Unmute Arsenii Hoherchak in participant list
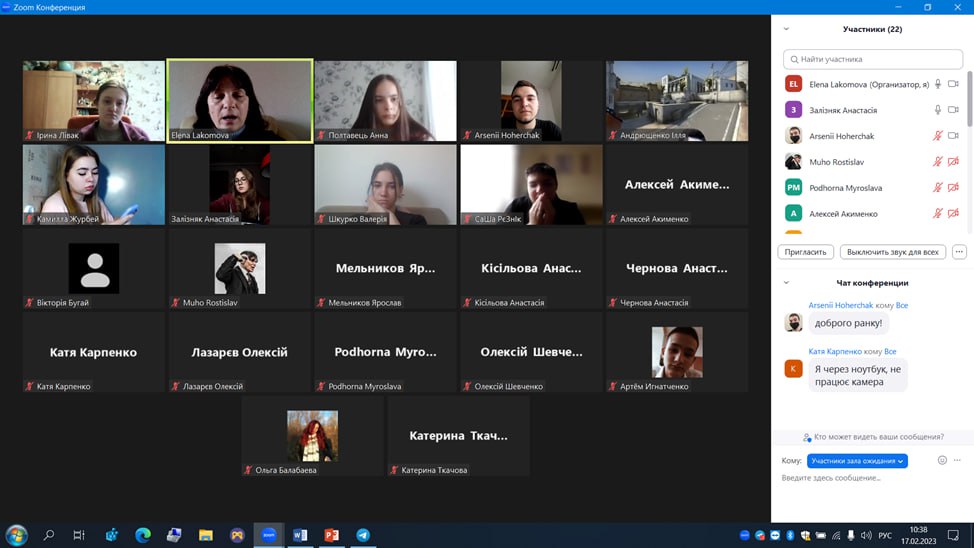Viewport: 974px width, 548px height. pyautogui.click(x=938, y=136)
